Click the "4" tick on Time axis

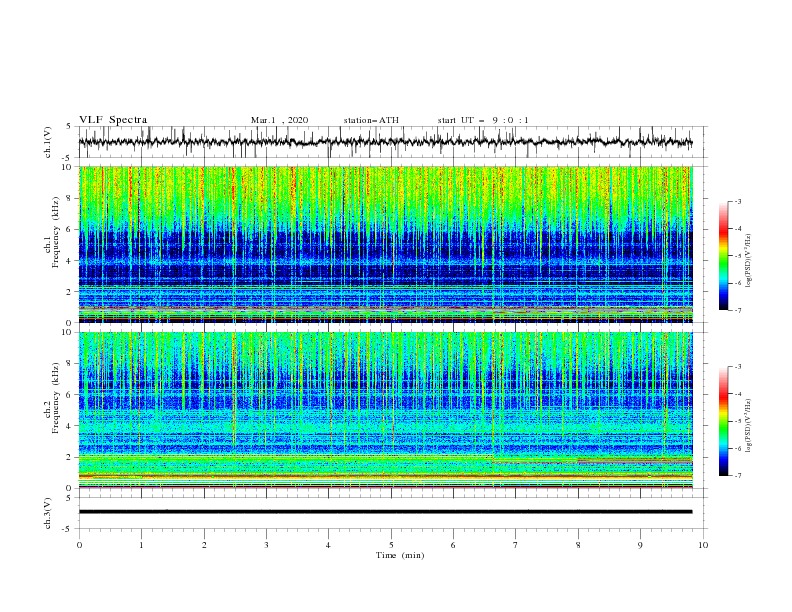328,545
